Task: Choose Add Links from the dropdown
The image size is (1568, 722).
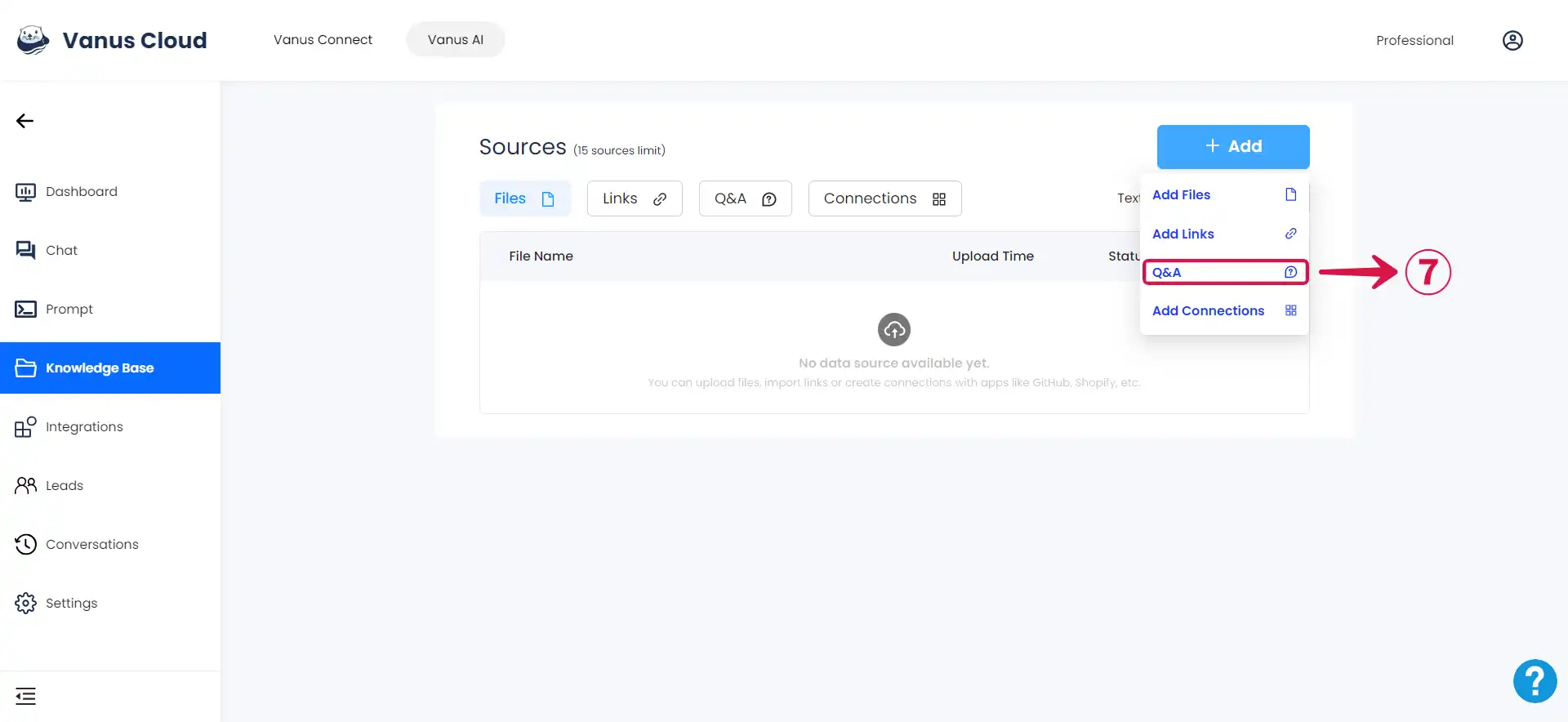Action: coord(1224,234)
